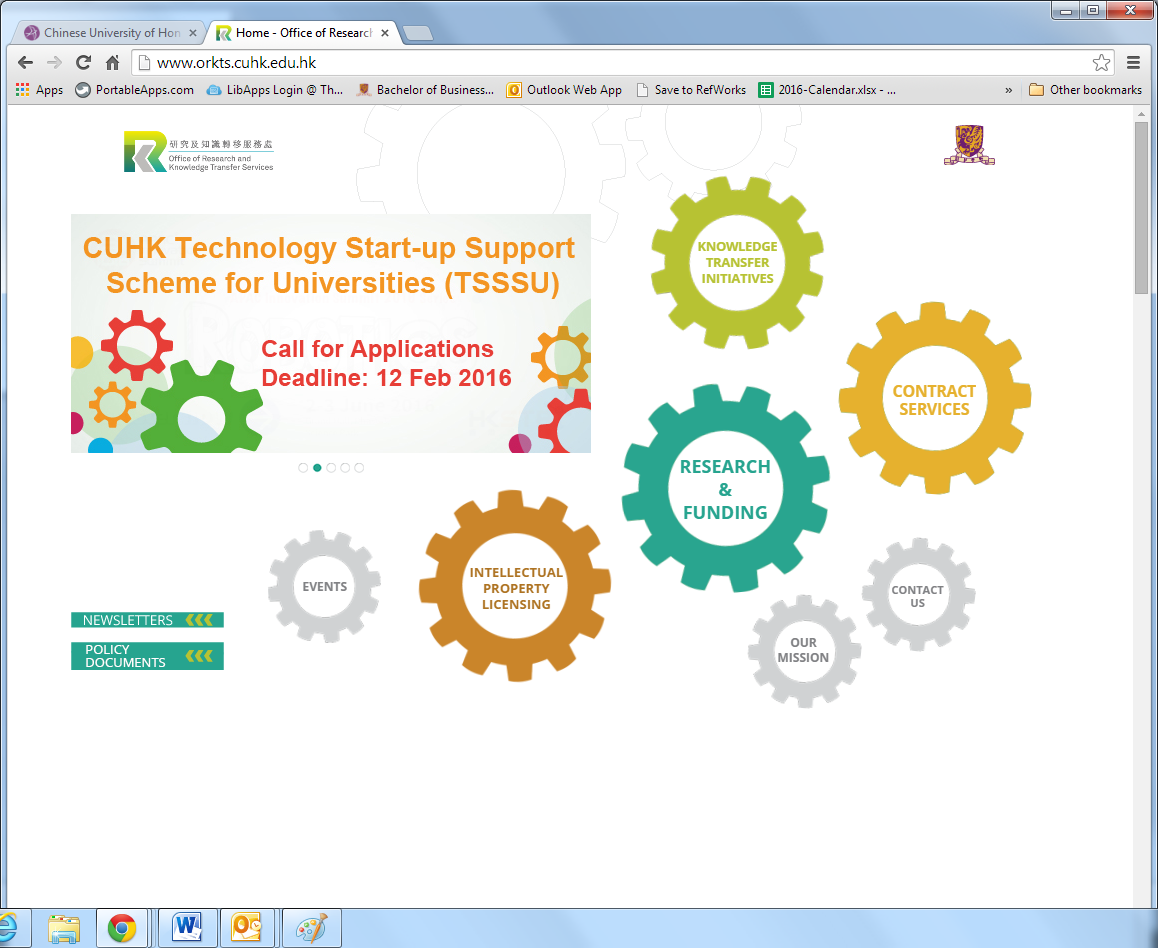
Task: Bookmark this page with the star icon
Action: (x=1101, y=63)
